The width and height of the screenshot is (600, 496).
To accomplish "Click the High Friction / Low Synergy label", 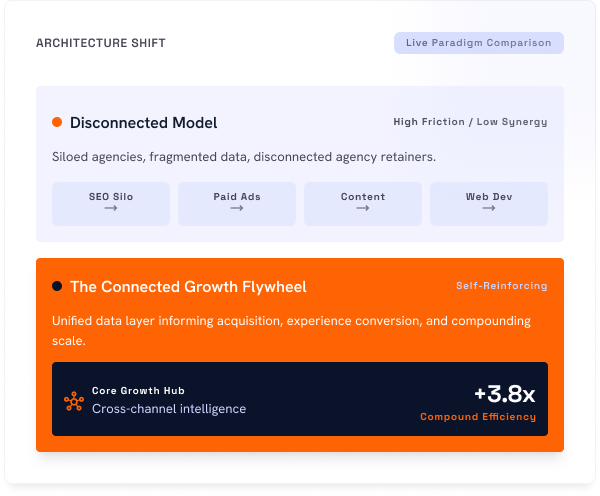I will pos(470,122).
